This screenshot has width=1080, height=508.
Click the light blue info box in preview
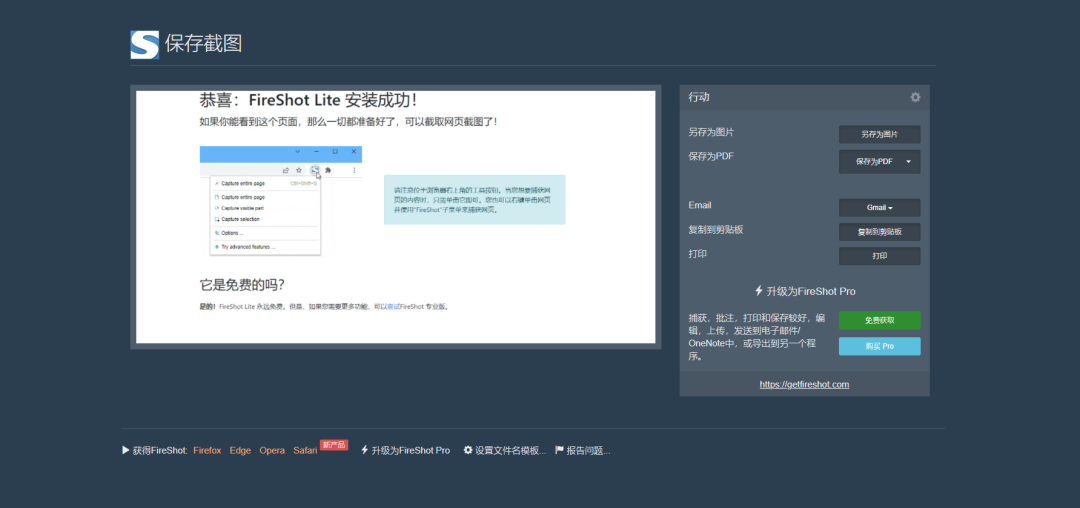[x=475, y=200]
